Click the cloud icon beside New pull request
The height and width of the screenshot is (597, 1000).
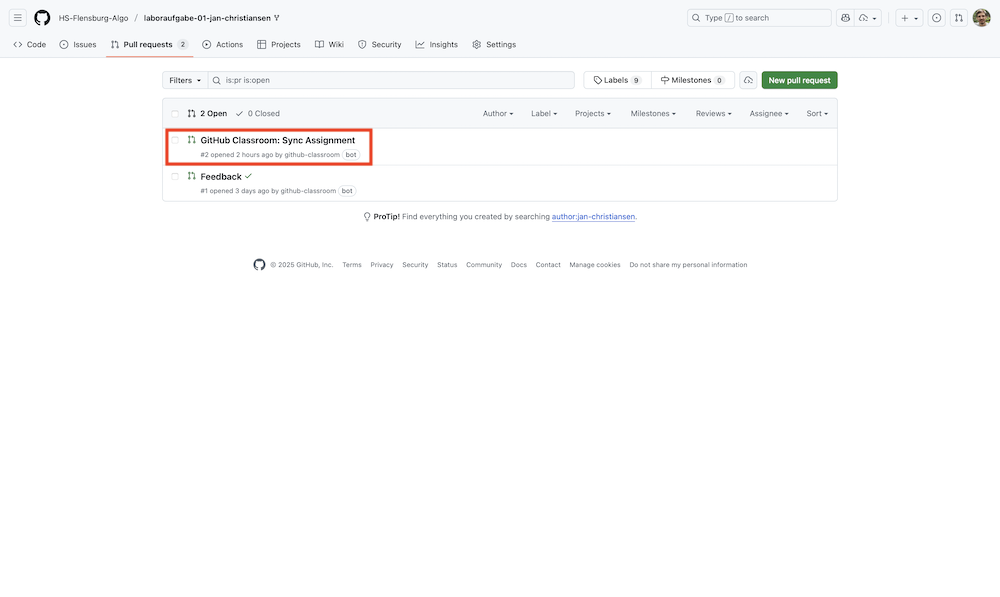748,80
